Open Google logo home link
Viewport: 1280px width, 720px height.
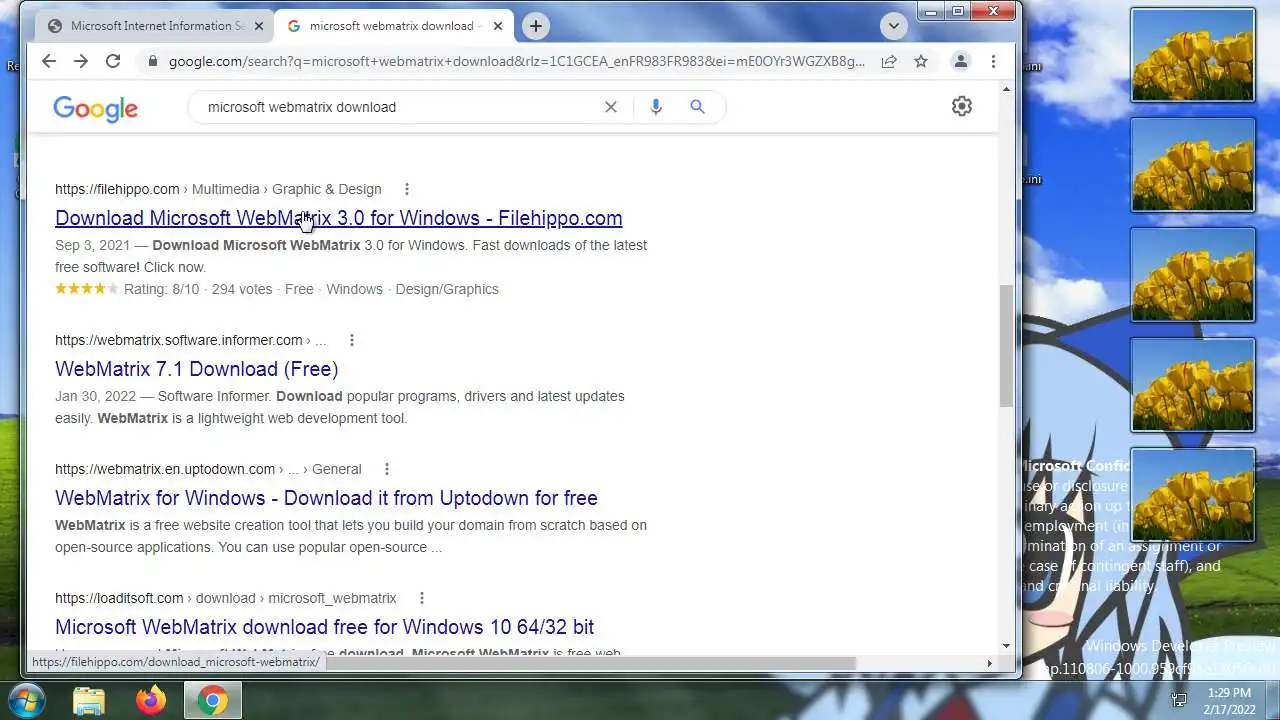pyautogui.click(x=95, y=108)
